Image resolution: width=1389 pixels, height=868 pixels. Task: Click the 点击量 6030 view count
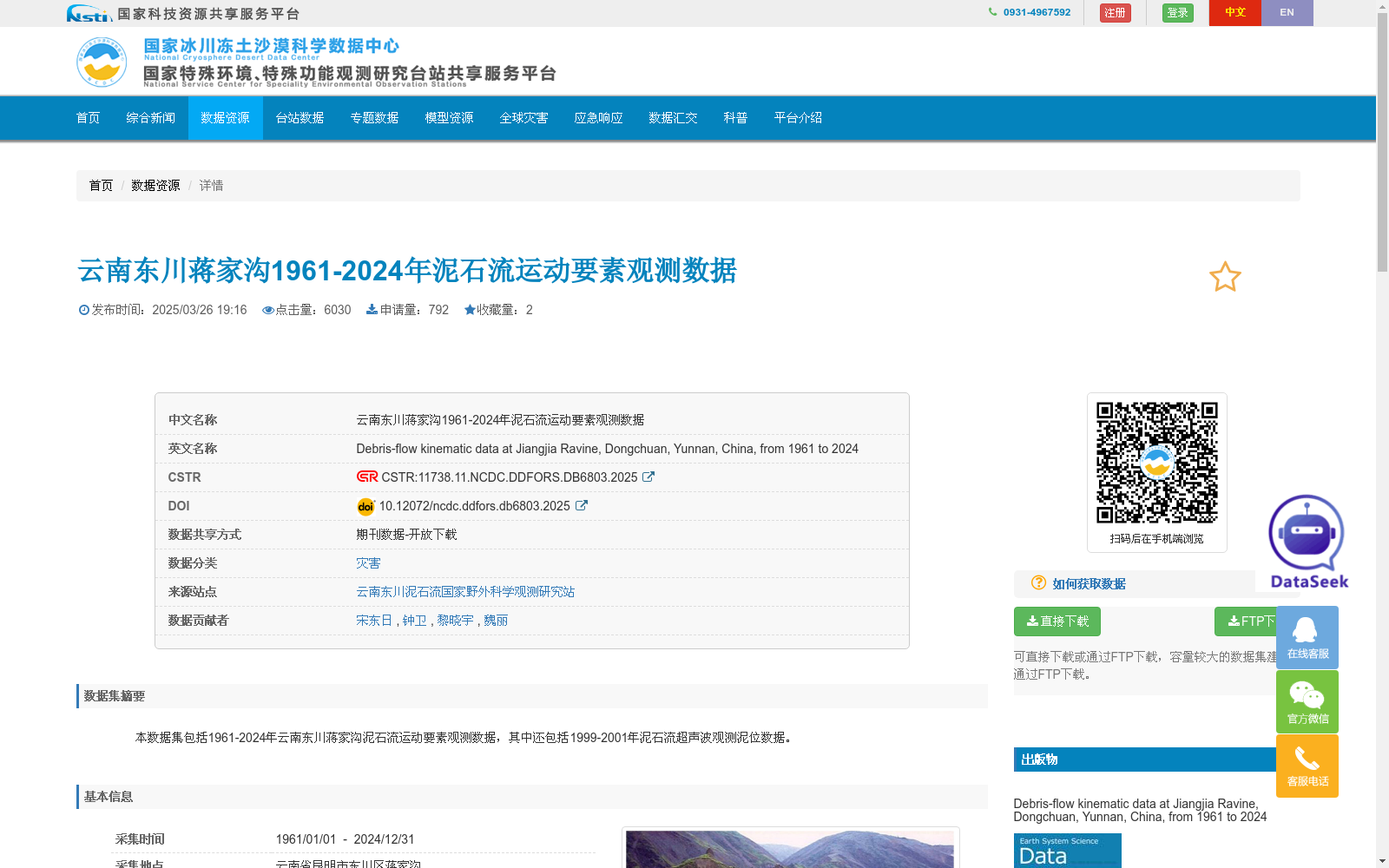click(306, 310)
